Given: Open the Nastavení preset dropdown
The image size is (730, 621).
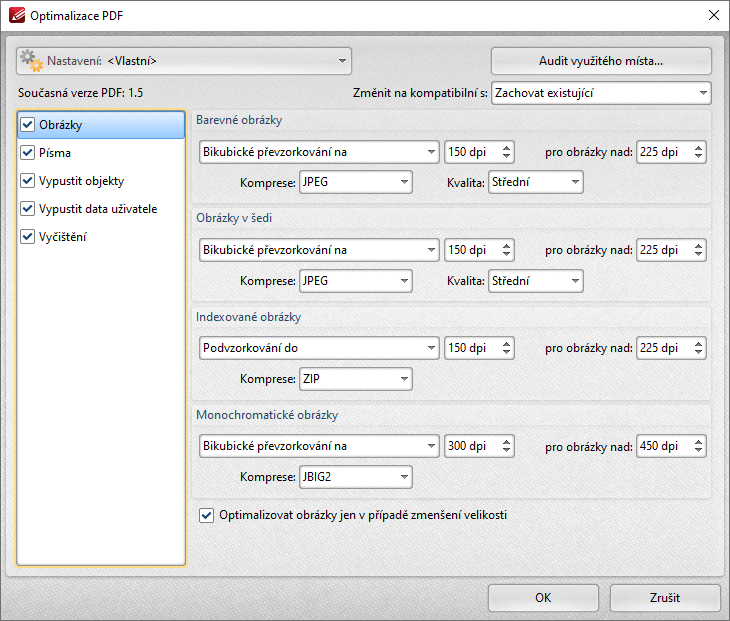Looking at the screenshot, I should pyautogui.click(x=184, y=61).
